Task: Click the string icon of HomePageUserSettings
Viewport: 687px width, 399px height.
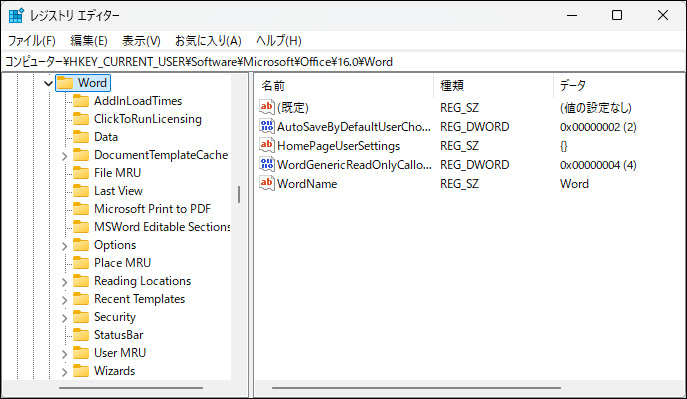Action: coord(267,145)
